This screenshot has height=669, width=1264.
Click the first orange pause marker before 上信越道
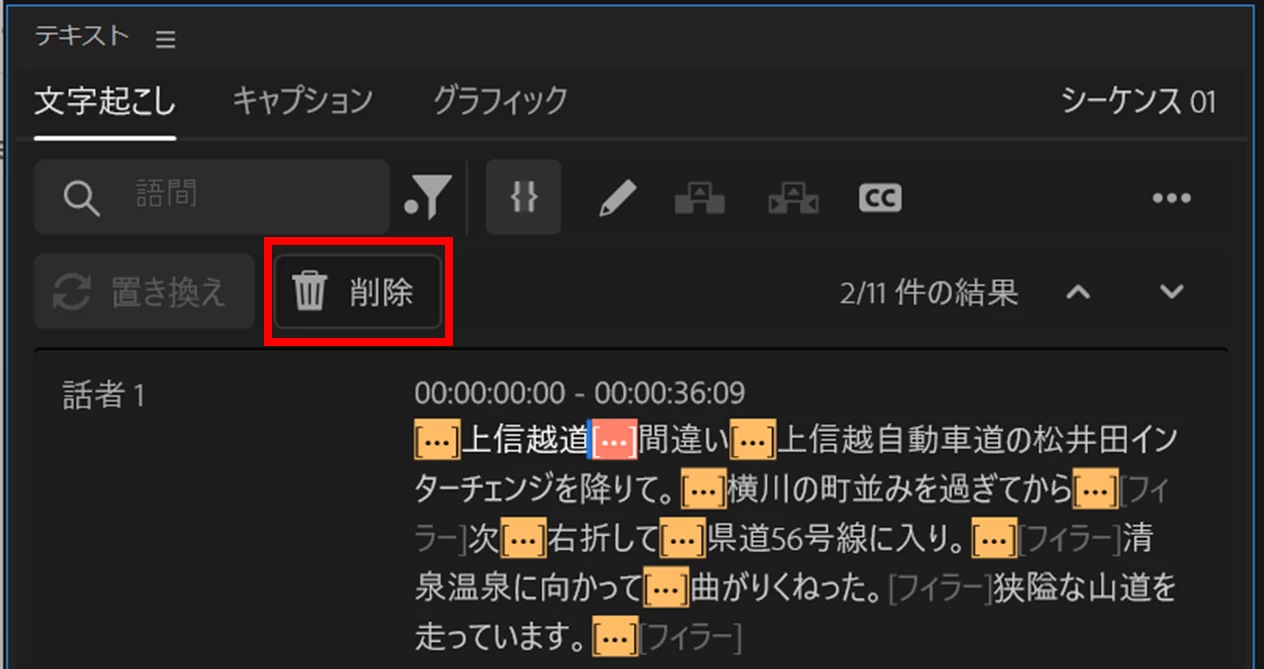click(x=437, y=440)
